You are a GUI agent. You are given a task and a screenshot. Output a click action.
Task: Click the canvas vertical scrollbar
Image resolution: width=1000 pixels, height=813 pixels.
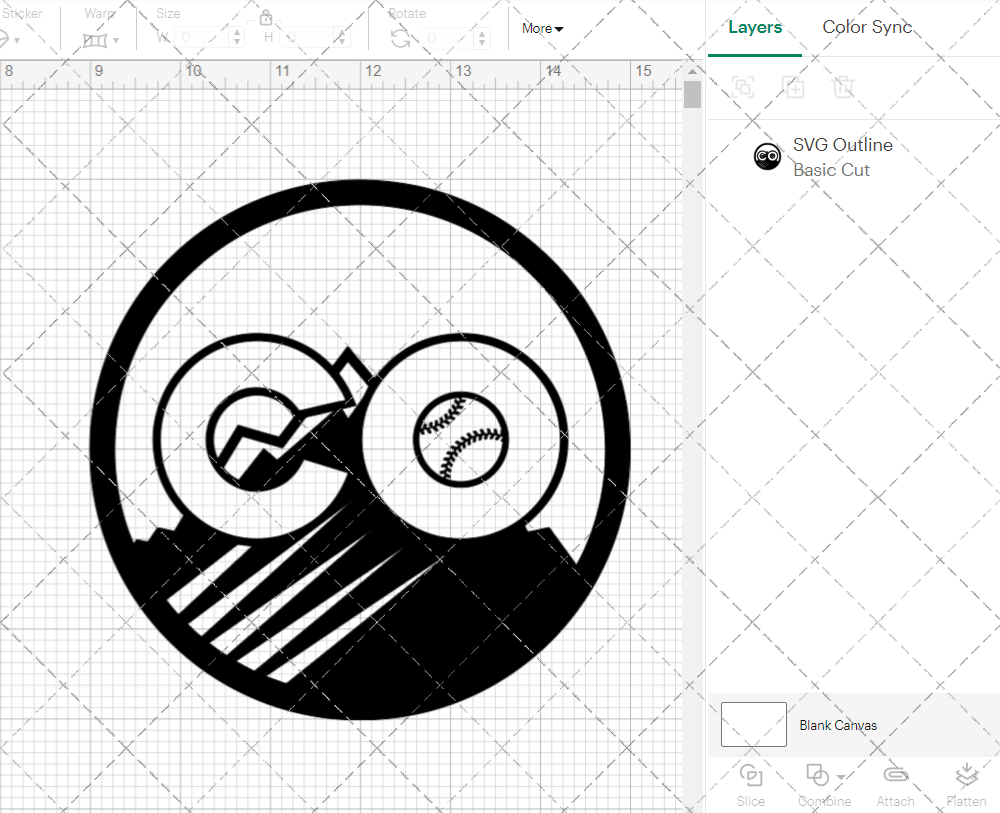(x=692, y=96)
